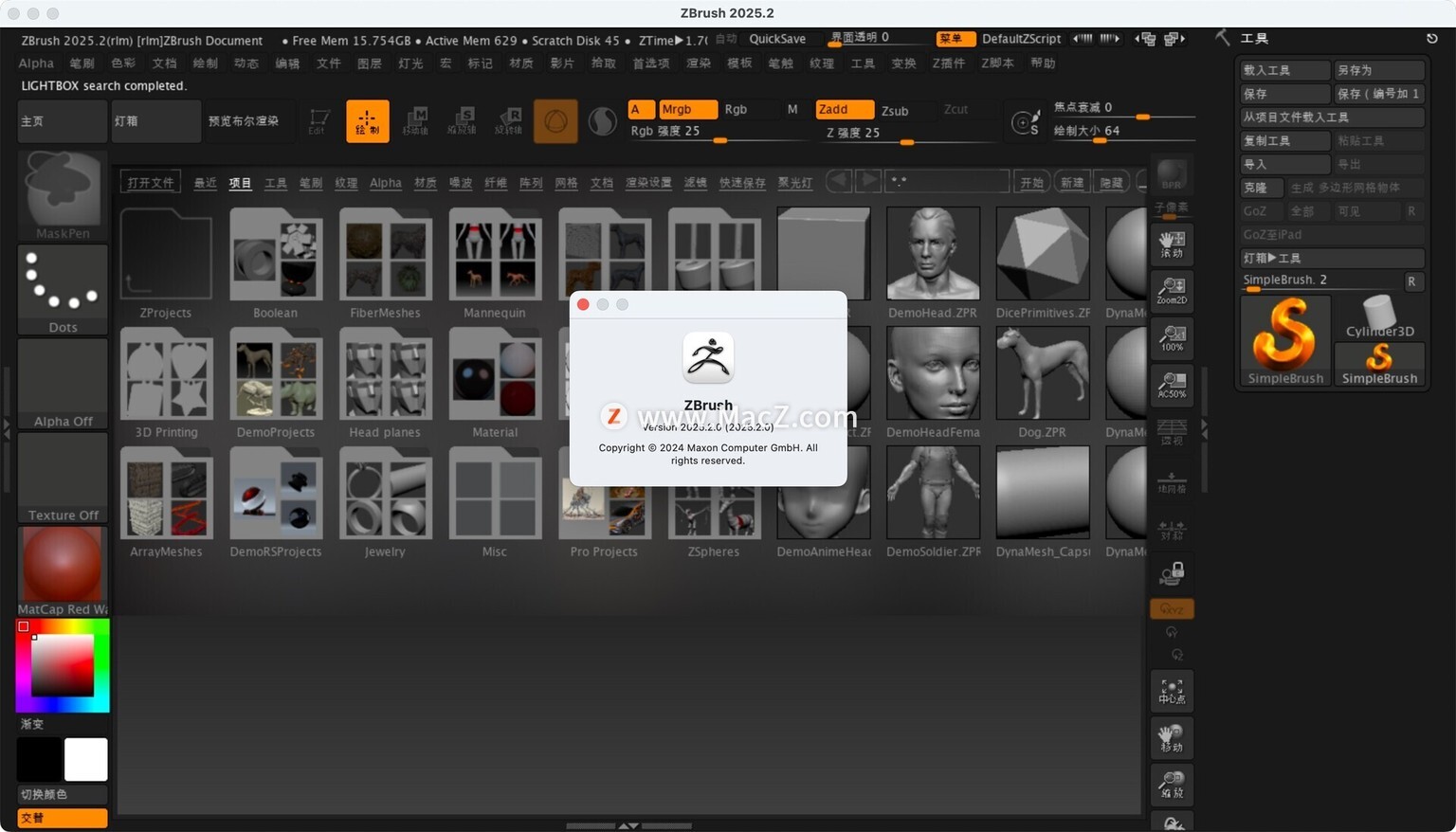Open the Dots stroke selector
This screenshot has height=832, width=1456.
coord(63,289)
